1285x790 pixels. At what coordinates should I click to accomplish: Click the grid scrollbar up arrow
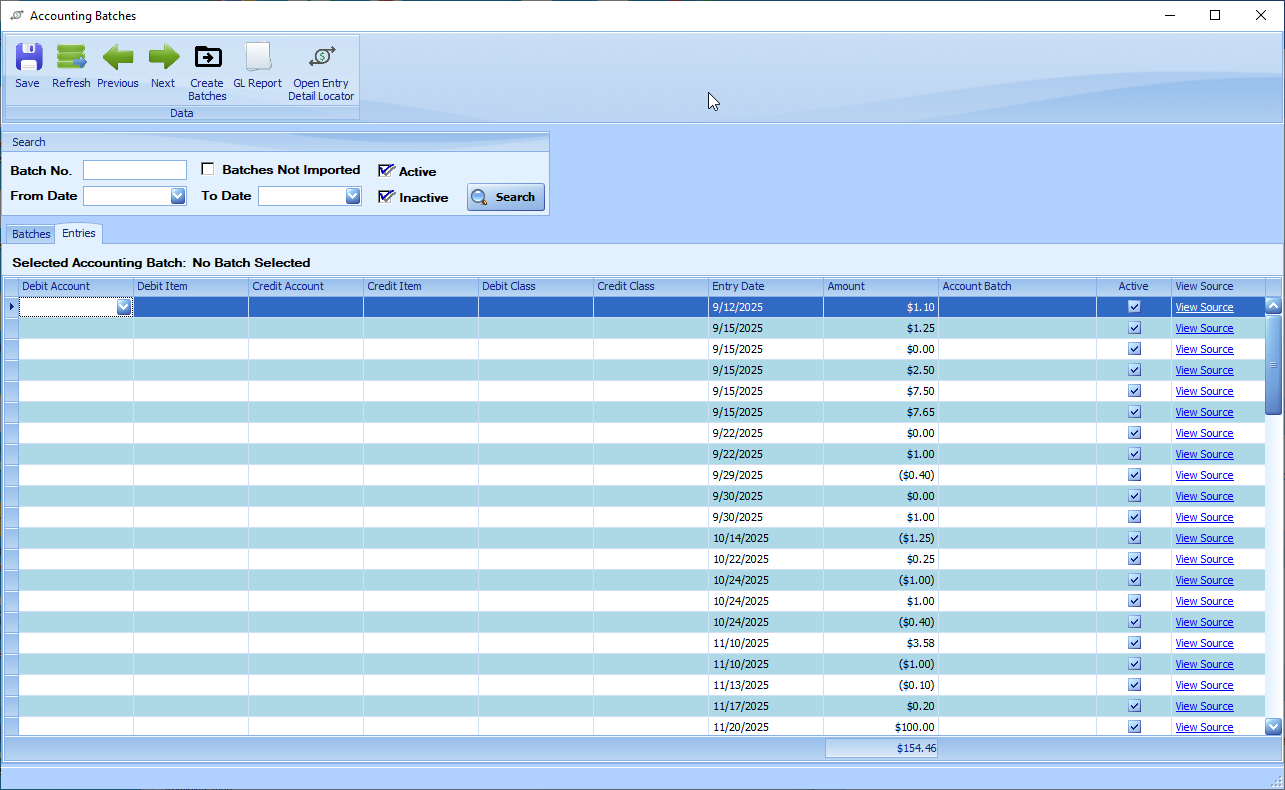pyautogui.click(x=1273, y=306)
